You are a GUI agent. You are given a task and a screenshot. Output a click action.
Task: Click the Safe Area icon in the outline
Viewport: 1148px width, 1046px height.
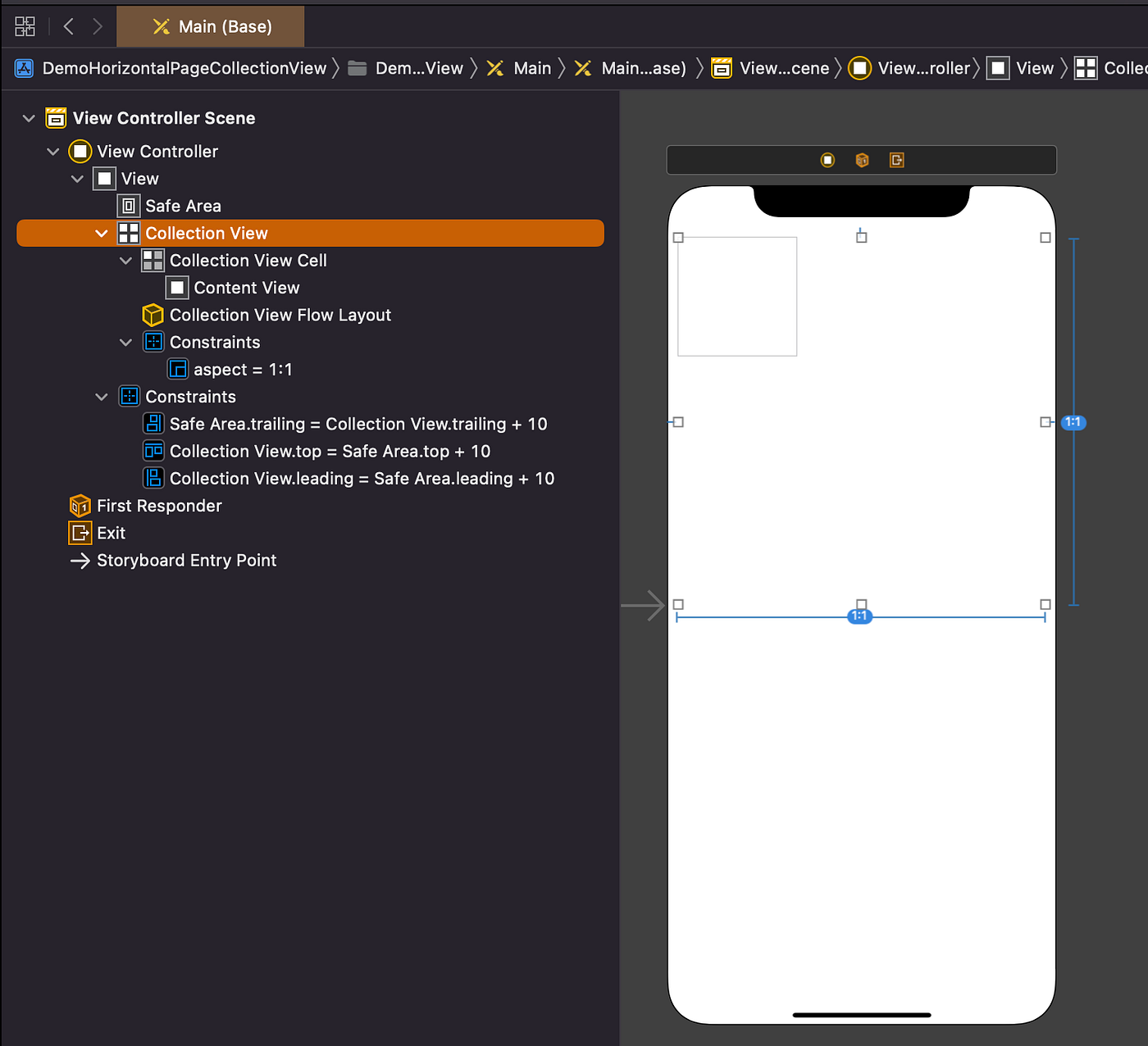(128, 206)
